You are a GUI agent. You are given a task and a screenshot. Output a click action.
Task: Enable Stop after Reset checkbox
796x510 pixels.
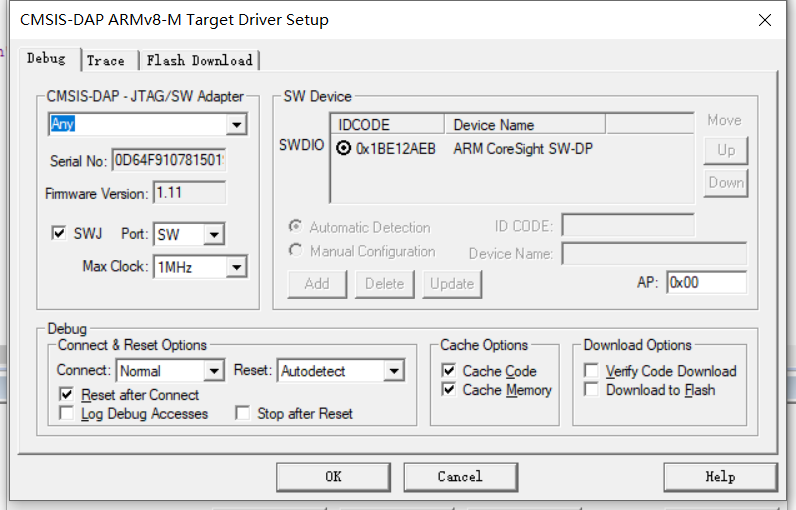(x=243, y=413)
